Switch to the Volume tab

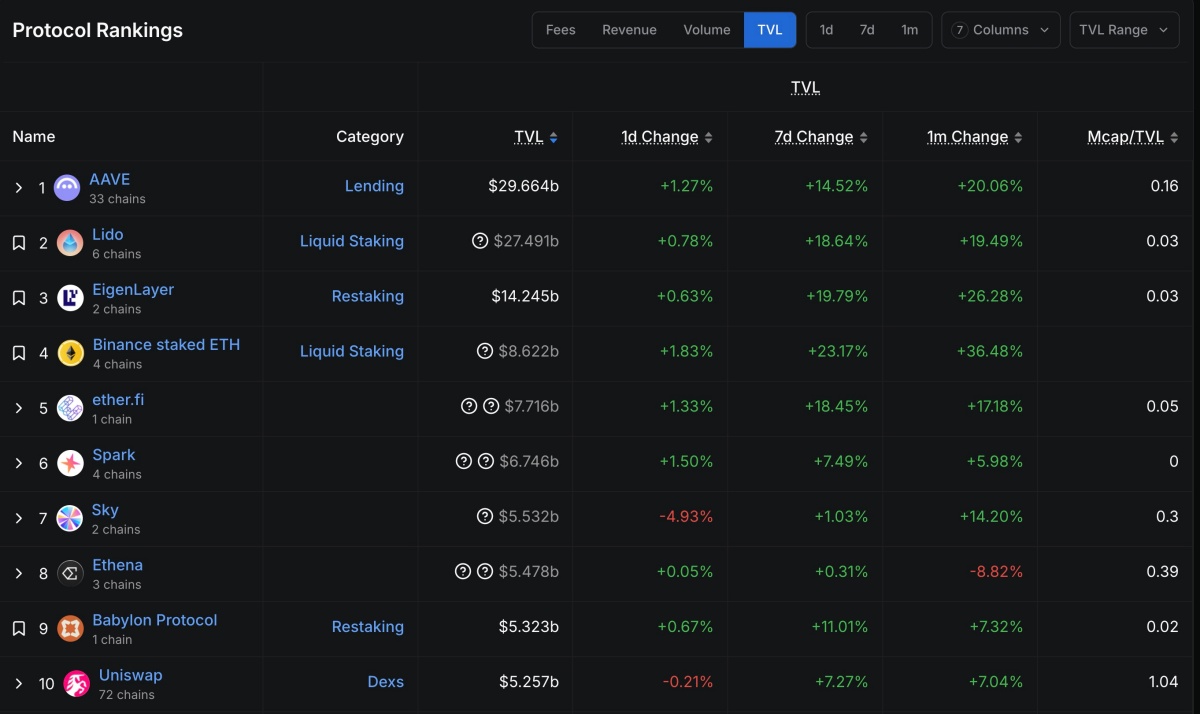(707, 30)
